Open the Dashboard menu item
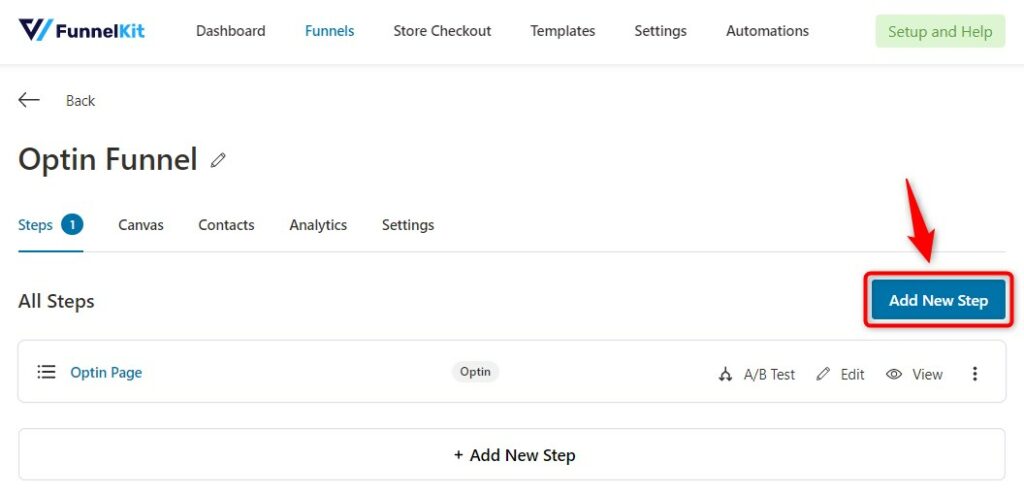Image resolution: width=1024 pixels, height=496 pixels. (x=231, y=31)
